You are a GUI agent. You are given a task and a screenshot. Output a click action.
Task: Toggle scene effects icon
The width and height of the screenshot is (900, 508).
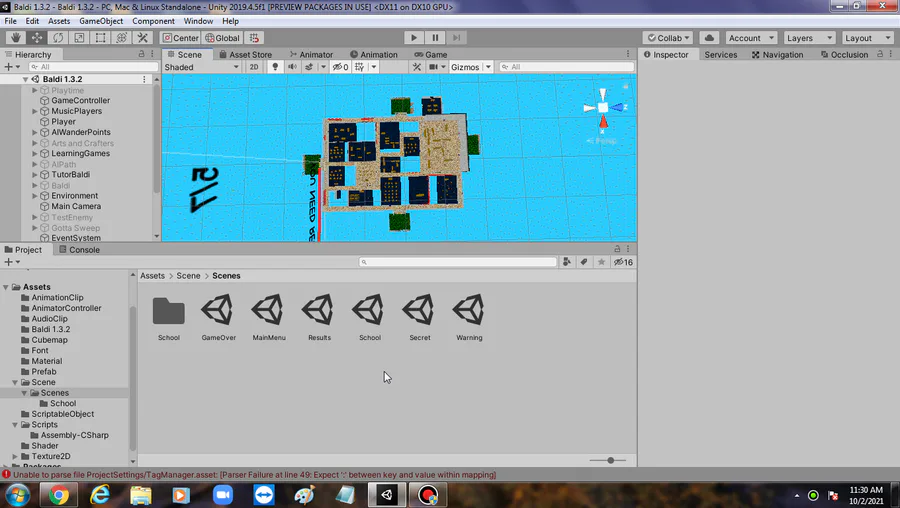point(309,67)
